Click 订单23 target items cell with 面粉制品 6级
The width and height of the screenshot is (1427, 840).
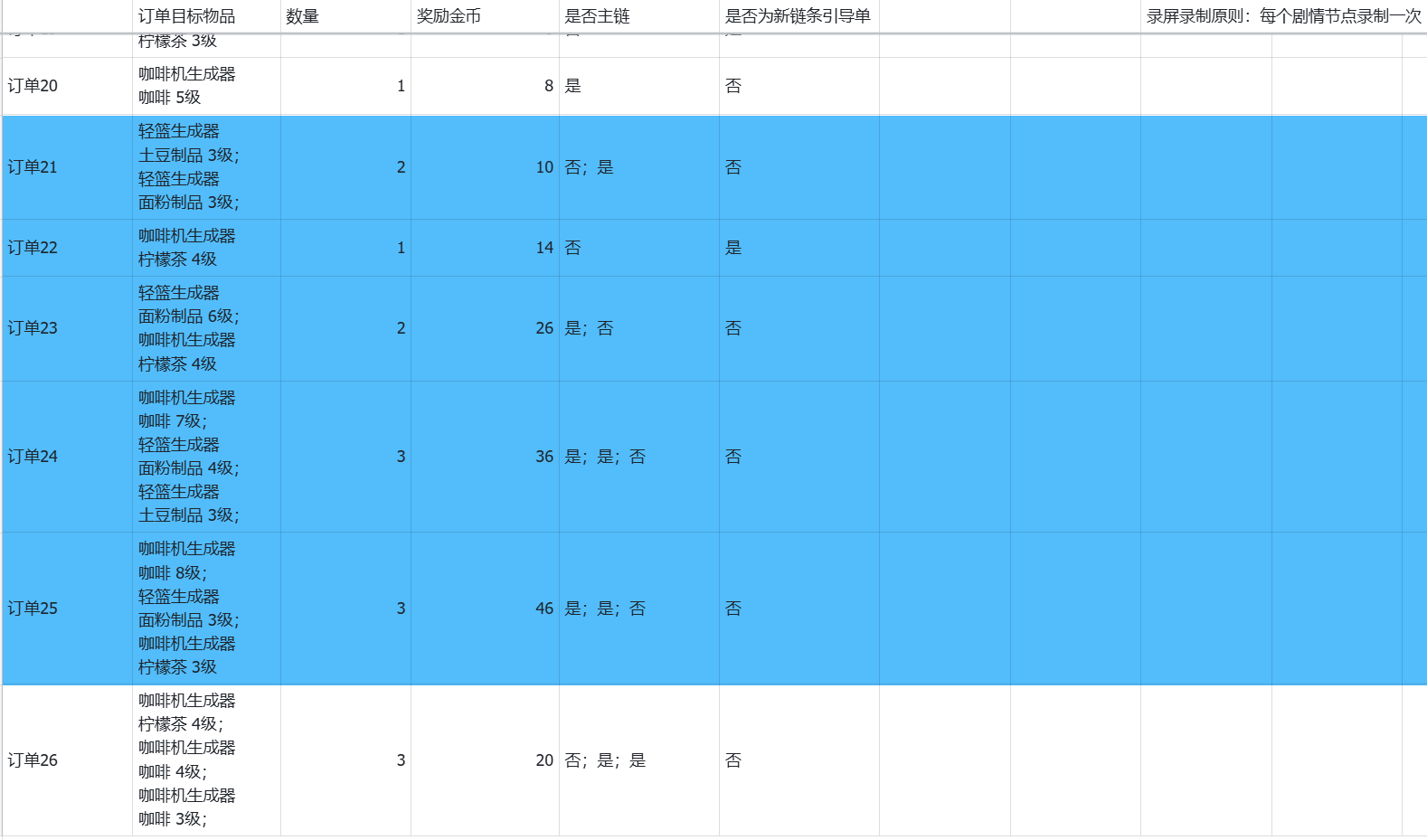coord(206,328)
